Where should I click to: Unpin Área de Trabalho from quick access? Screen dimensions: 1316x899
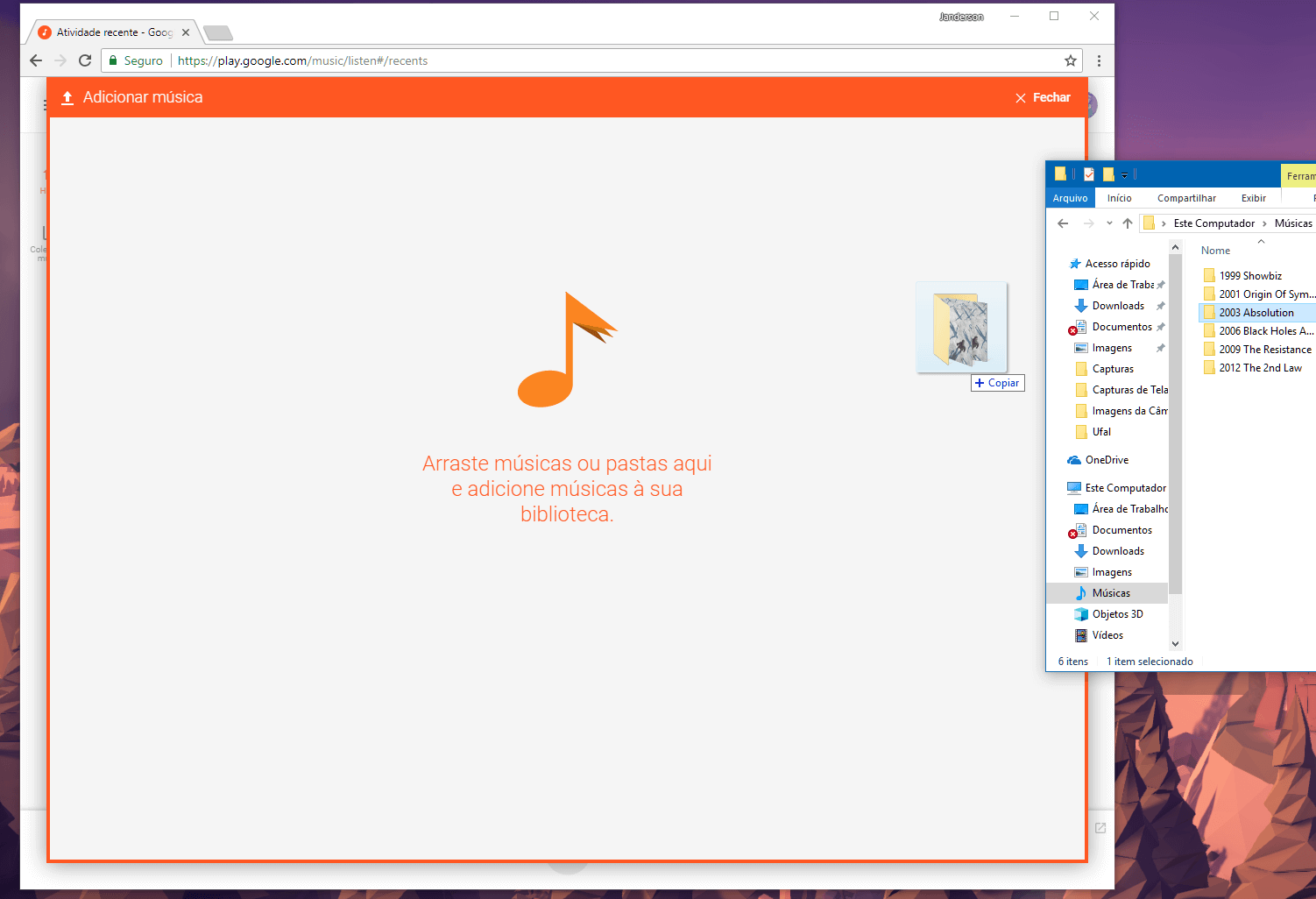[x=1161, y=284]
